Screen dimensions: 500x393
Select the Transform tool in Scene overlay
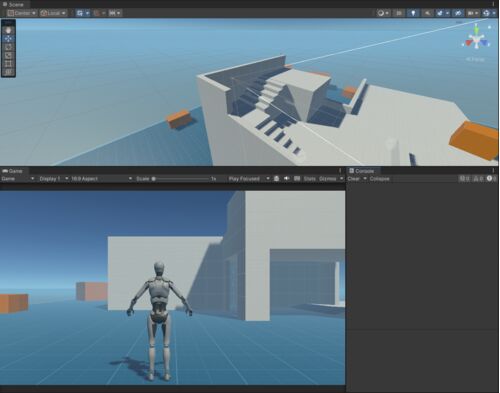8,72
